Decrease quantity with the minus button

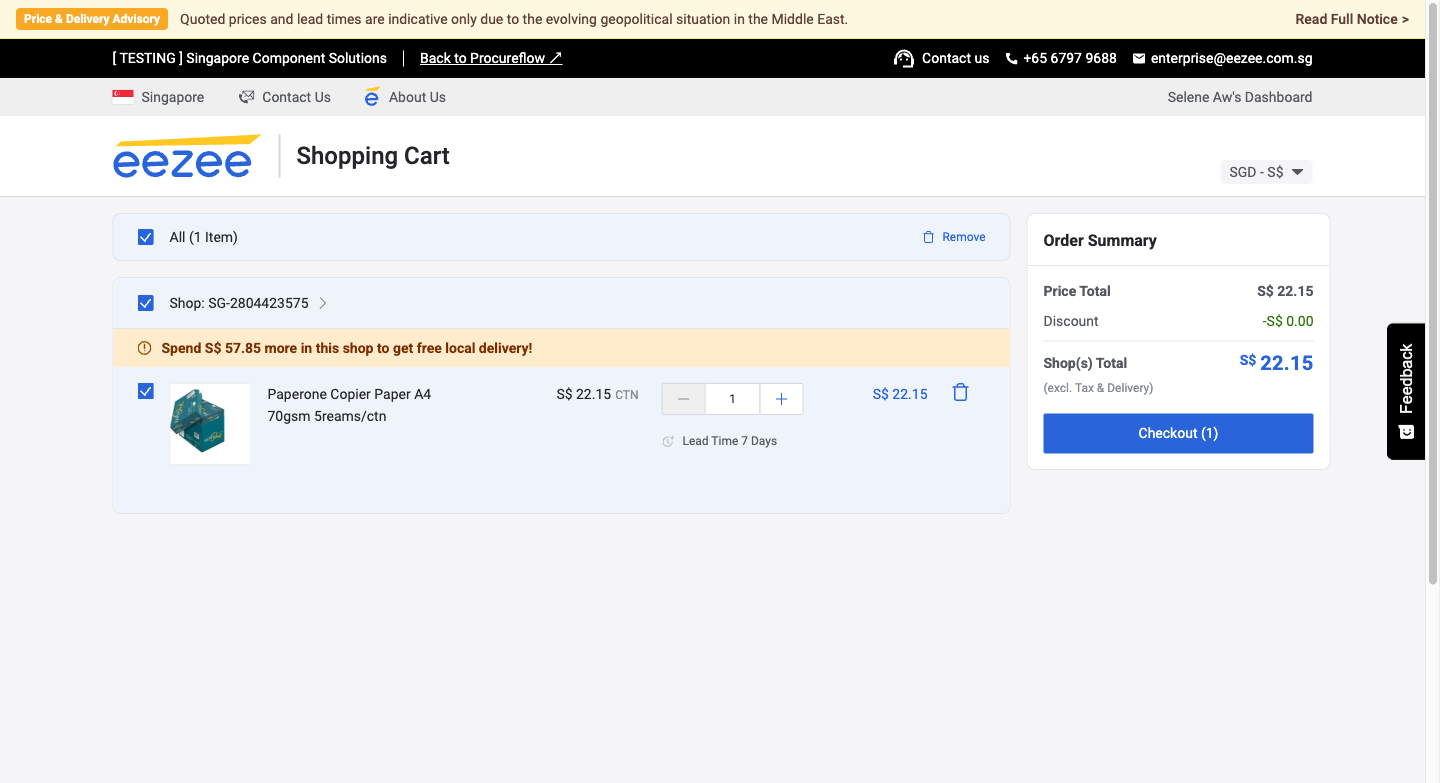684,399
